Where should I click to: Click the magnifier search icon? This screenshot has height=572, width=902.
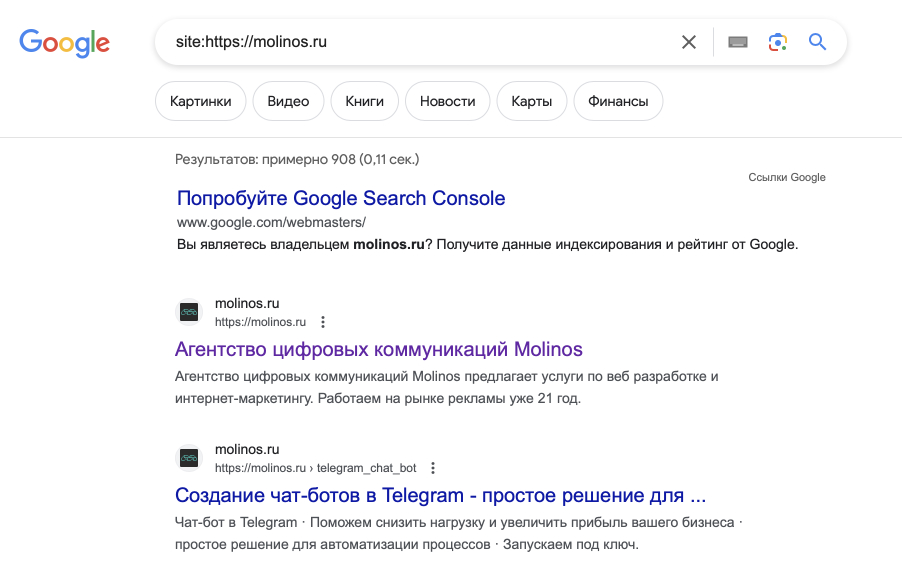click(817, 42)
